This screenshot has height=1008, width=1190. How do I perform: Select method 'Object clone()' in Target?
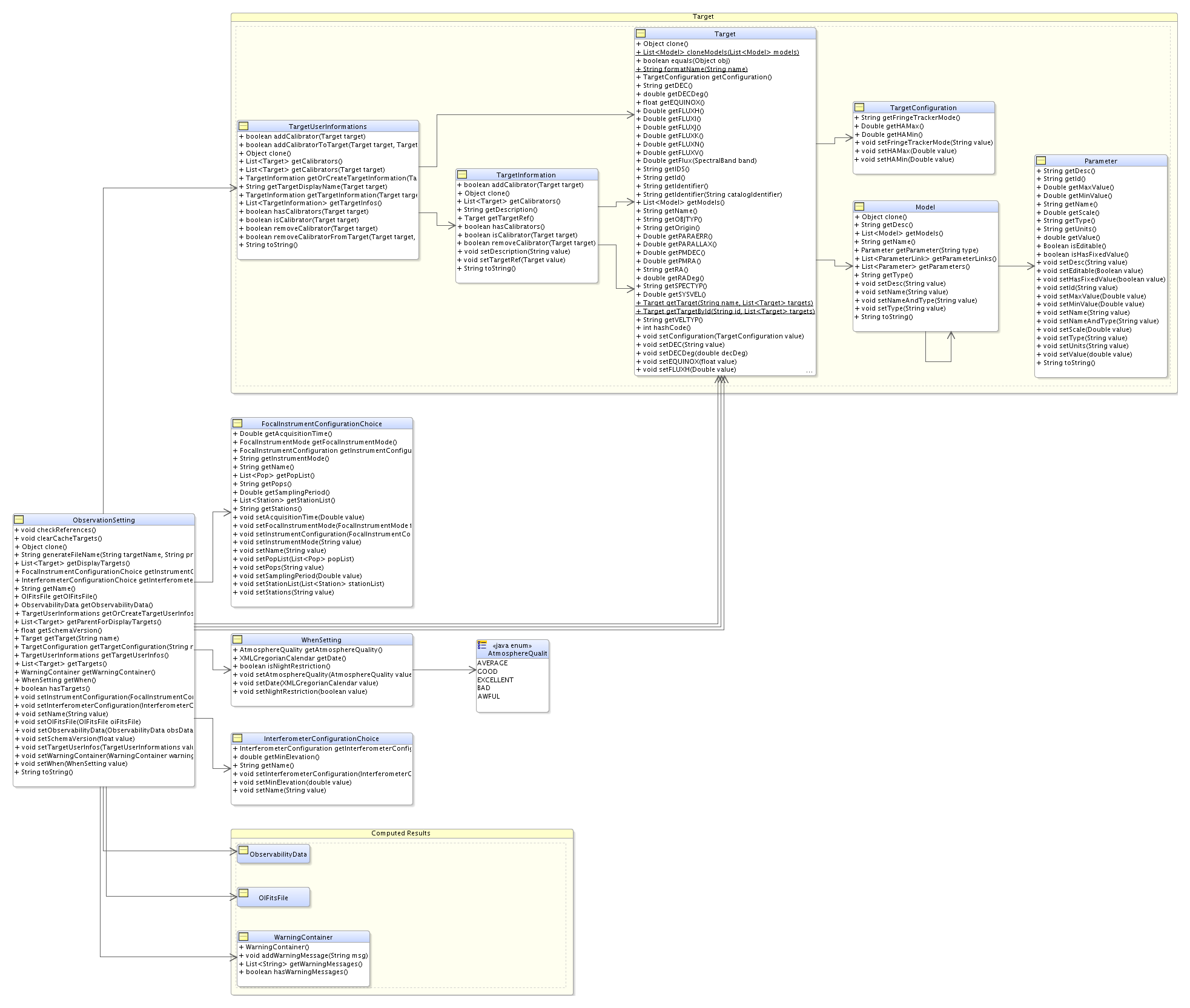(x=662, y=44)
